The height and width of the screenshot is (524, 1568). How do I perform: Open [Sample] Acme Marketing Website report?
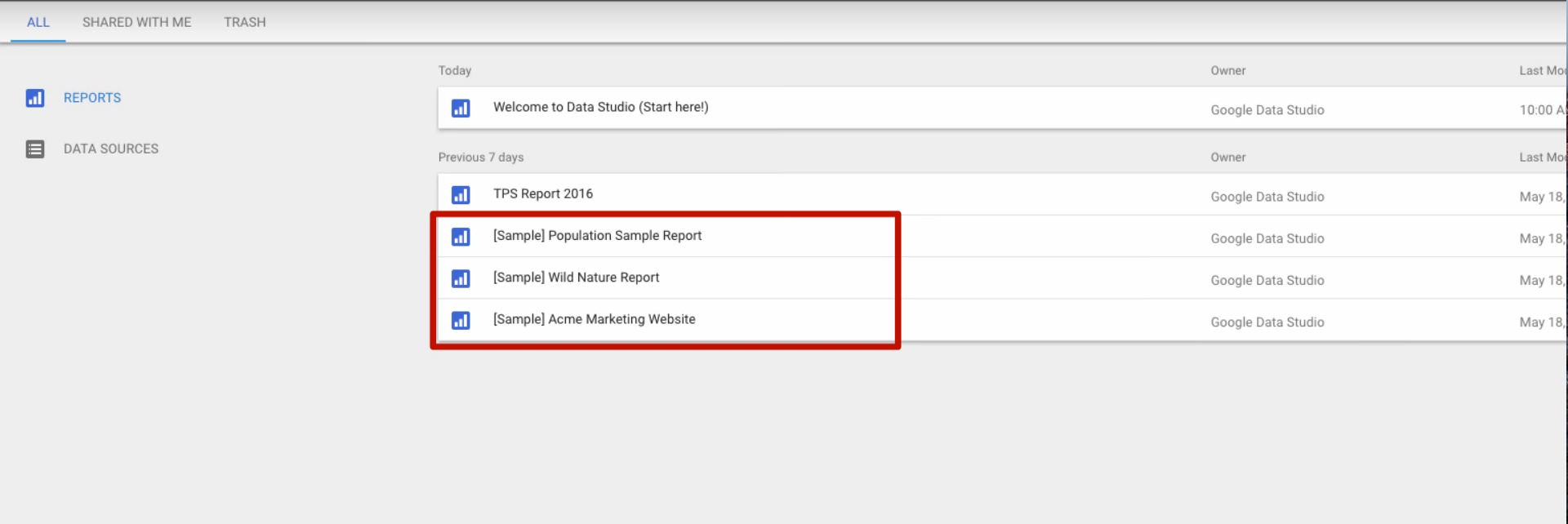point(595,319)
